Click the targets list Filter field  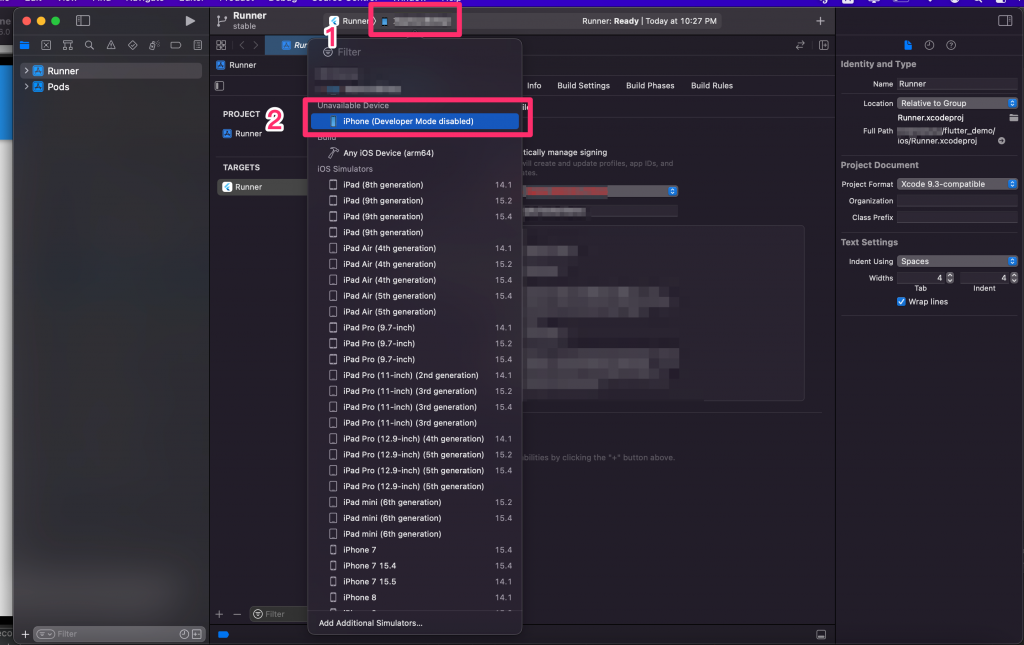[x=278, y=614]
